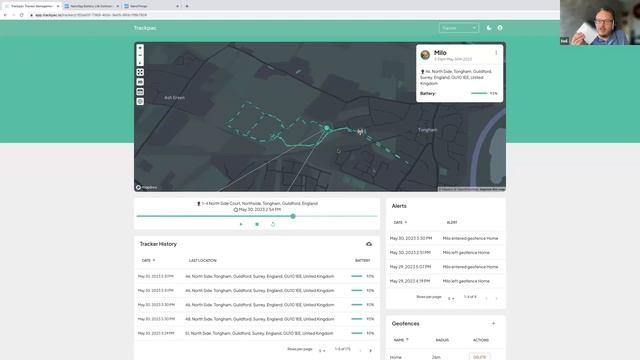640x360 pixels.
Task: Click Milo's avatar picture
Action: point(425,55)
